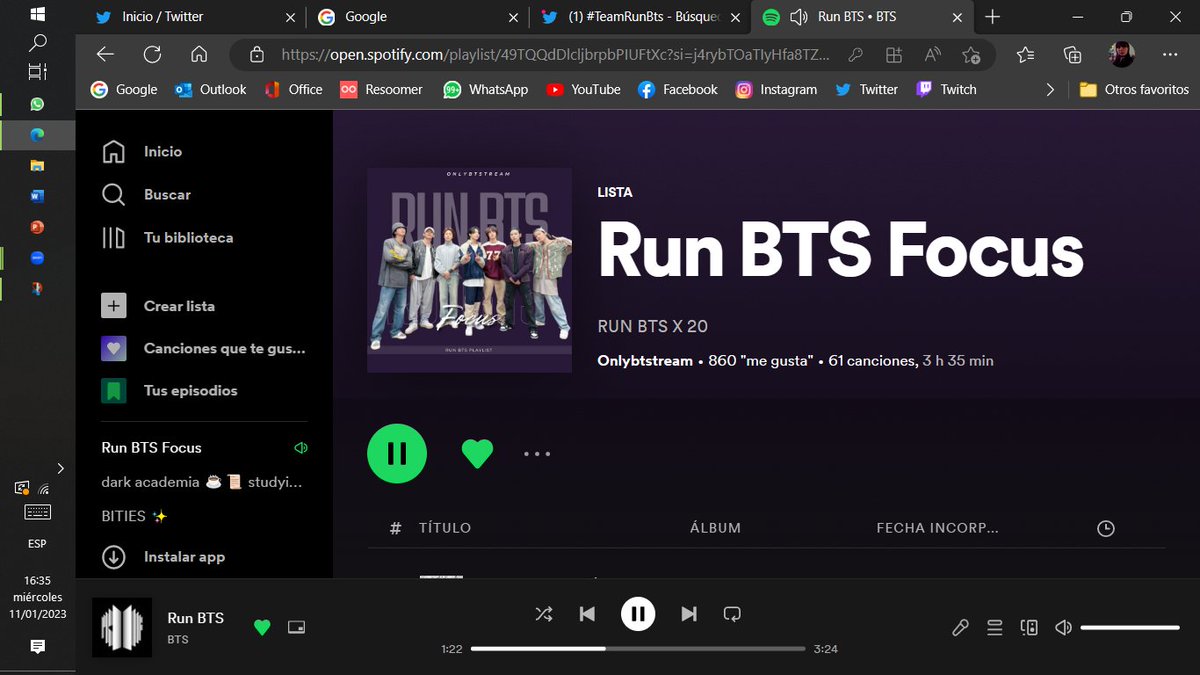Screen dimensions: 1200x675
Task: Open Windows taskbar search
Action: pyautogui.click(x=37, y=43)
